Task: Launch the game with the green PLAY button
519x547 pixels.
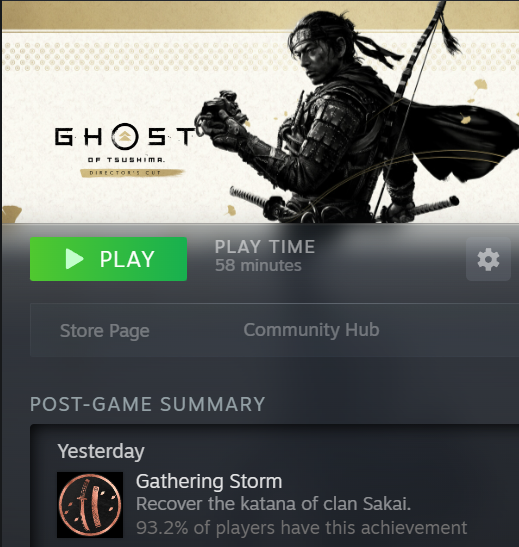Action: tap(108, 259)
